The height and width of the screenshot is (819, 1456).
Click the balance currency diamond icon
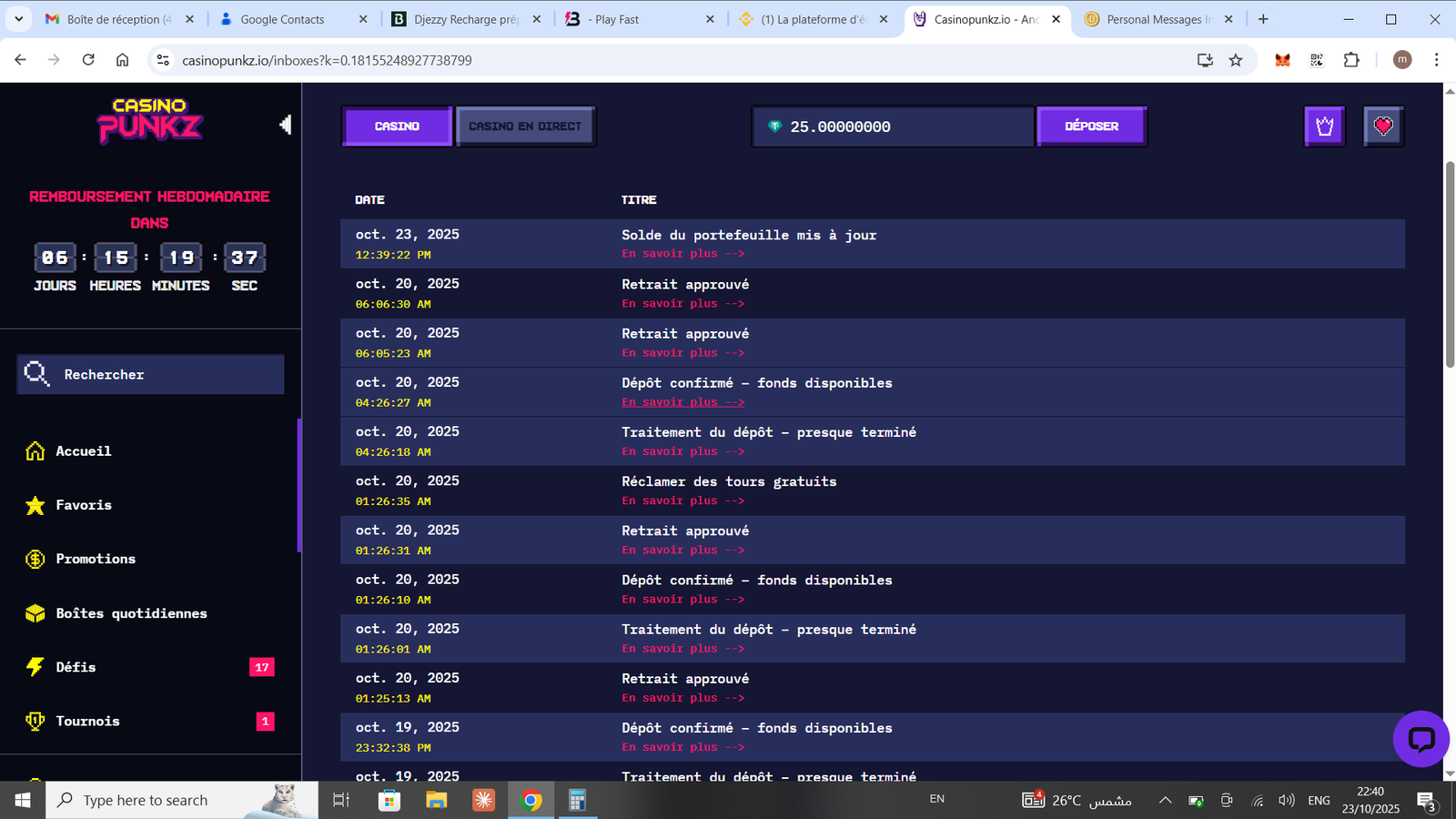[x=775, y=126]
